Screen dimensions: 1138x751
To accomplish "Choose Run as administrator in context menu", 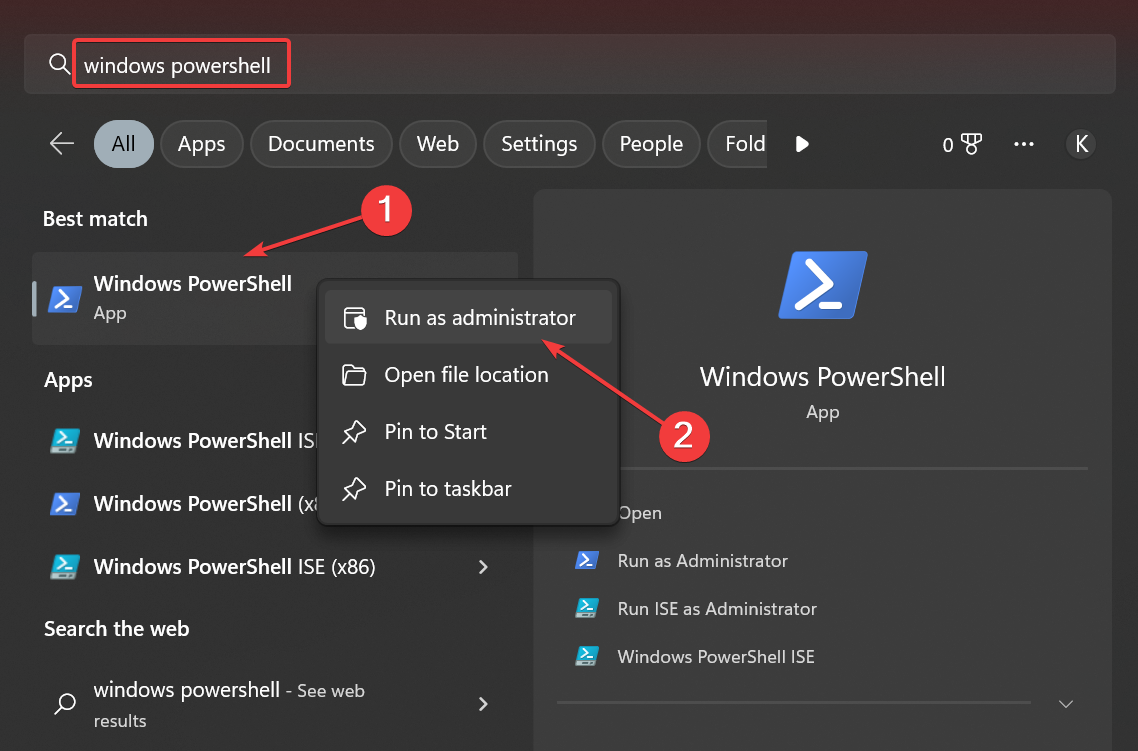I will tap(468, 317).
